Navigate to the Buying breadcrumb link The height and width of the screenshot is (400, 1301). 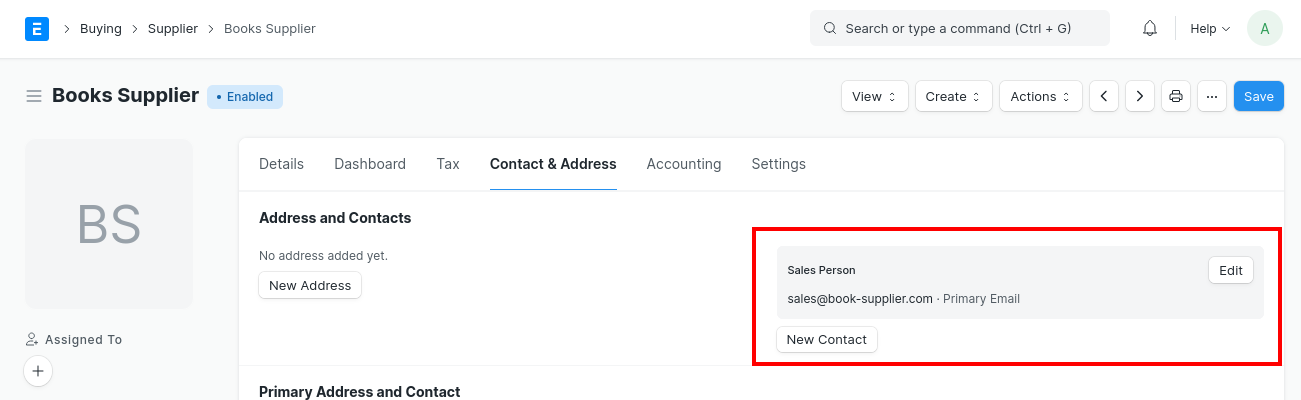click(x=100, y=28)
